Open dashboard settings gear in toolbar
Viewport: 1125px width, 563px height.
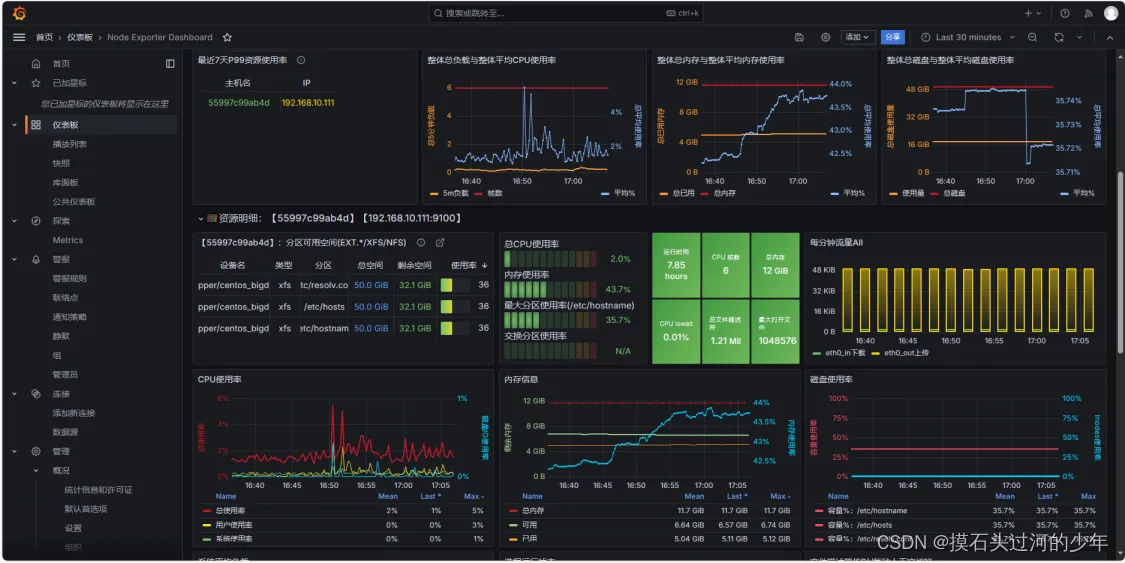click(826, 37)
